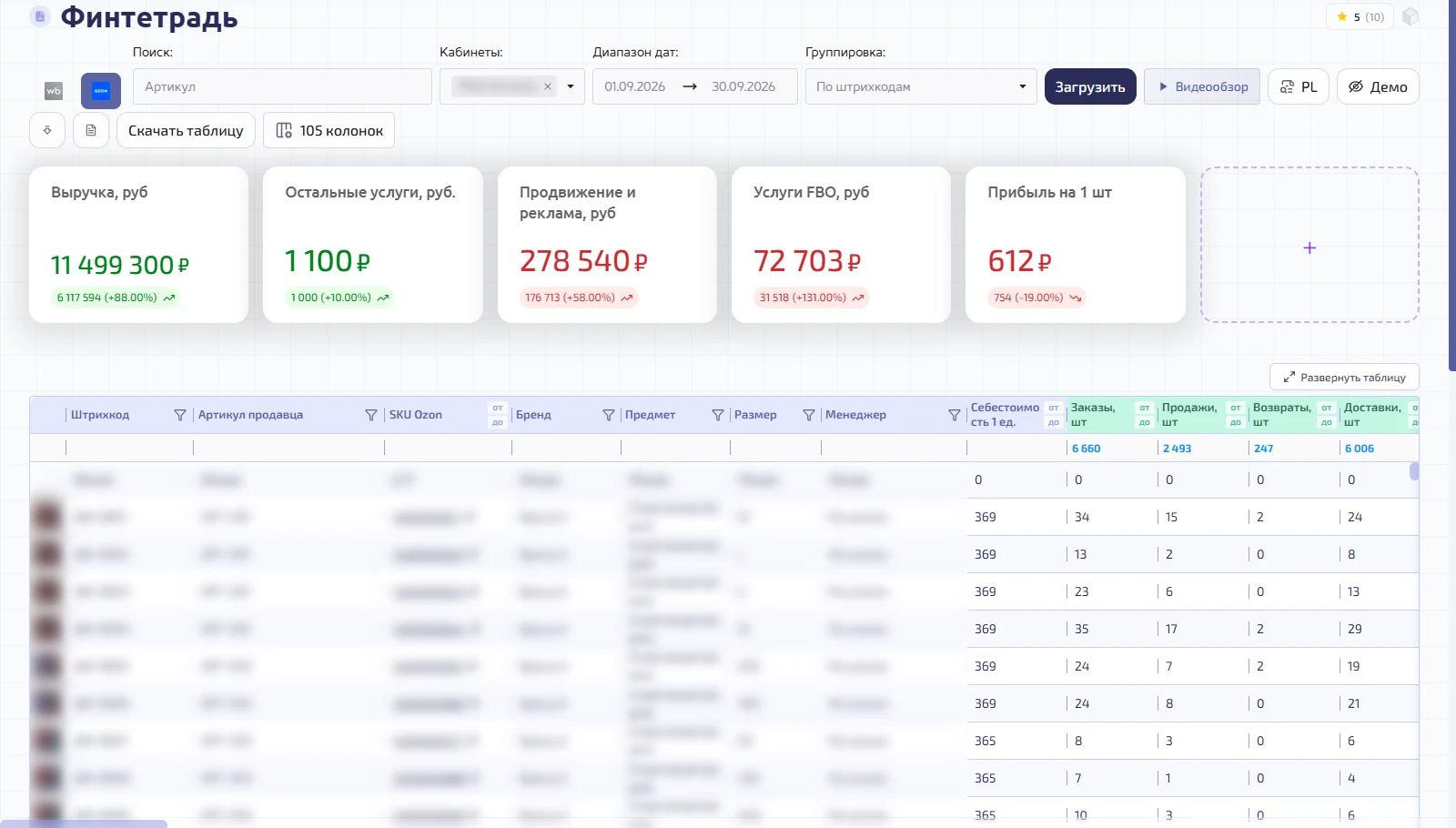This screenshot has width=1456, height=828.
Task: Open range filter on SKU Ozon column
Action: [x=498, y=415]
